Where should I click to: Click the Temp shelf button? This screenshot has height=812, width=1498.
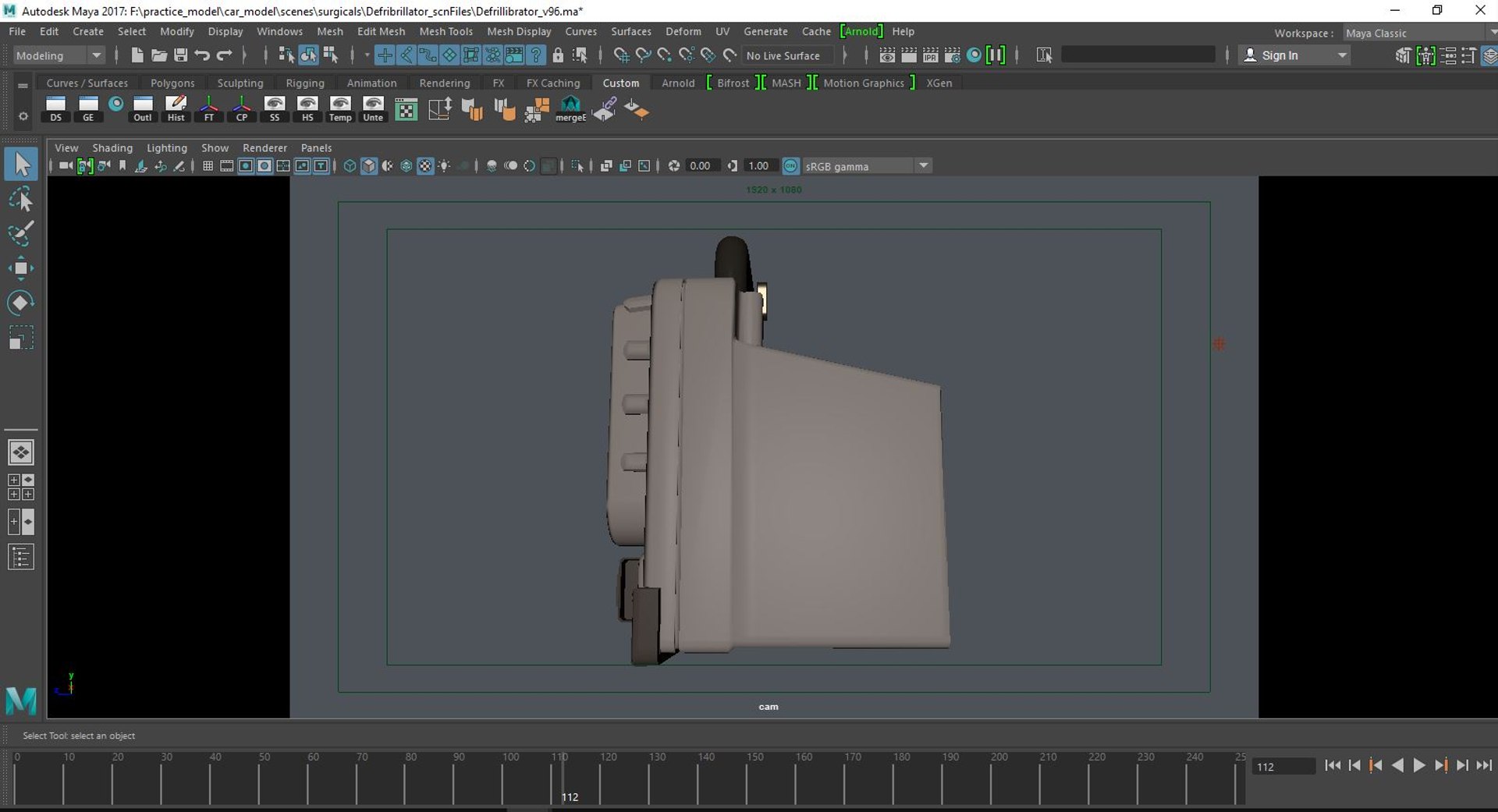coord(340,109)
